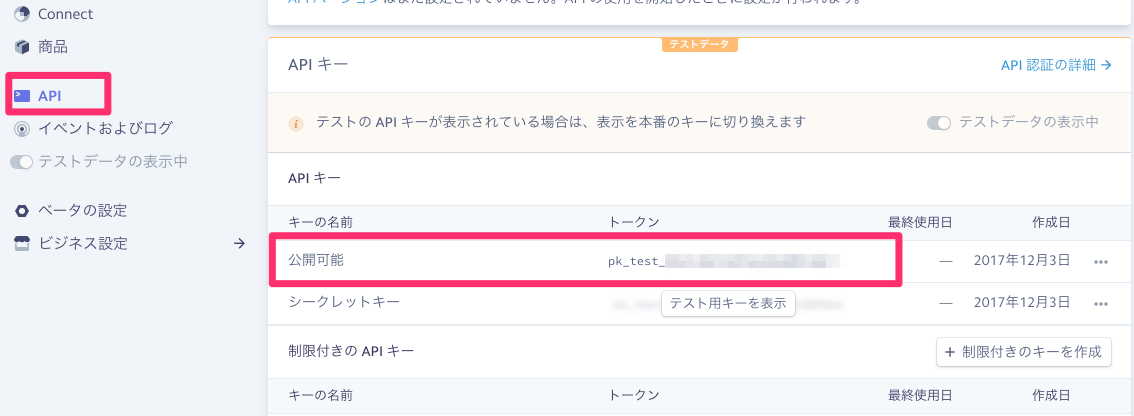Select the API terminal icon

22,95
